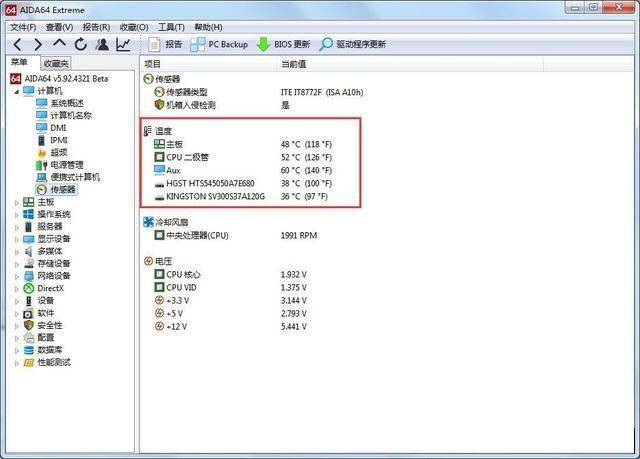Collapse the 计算机 tree node

(x=17, y=91)
